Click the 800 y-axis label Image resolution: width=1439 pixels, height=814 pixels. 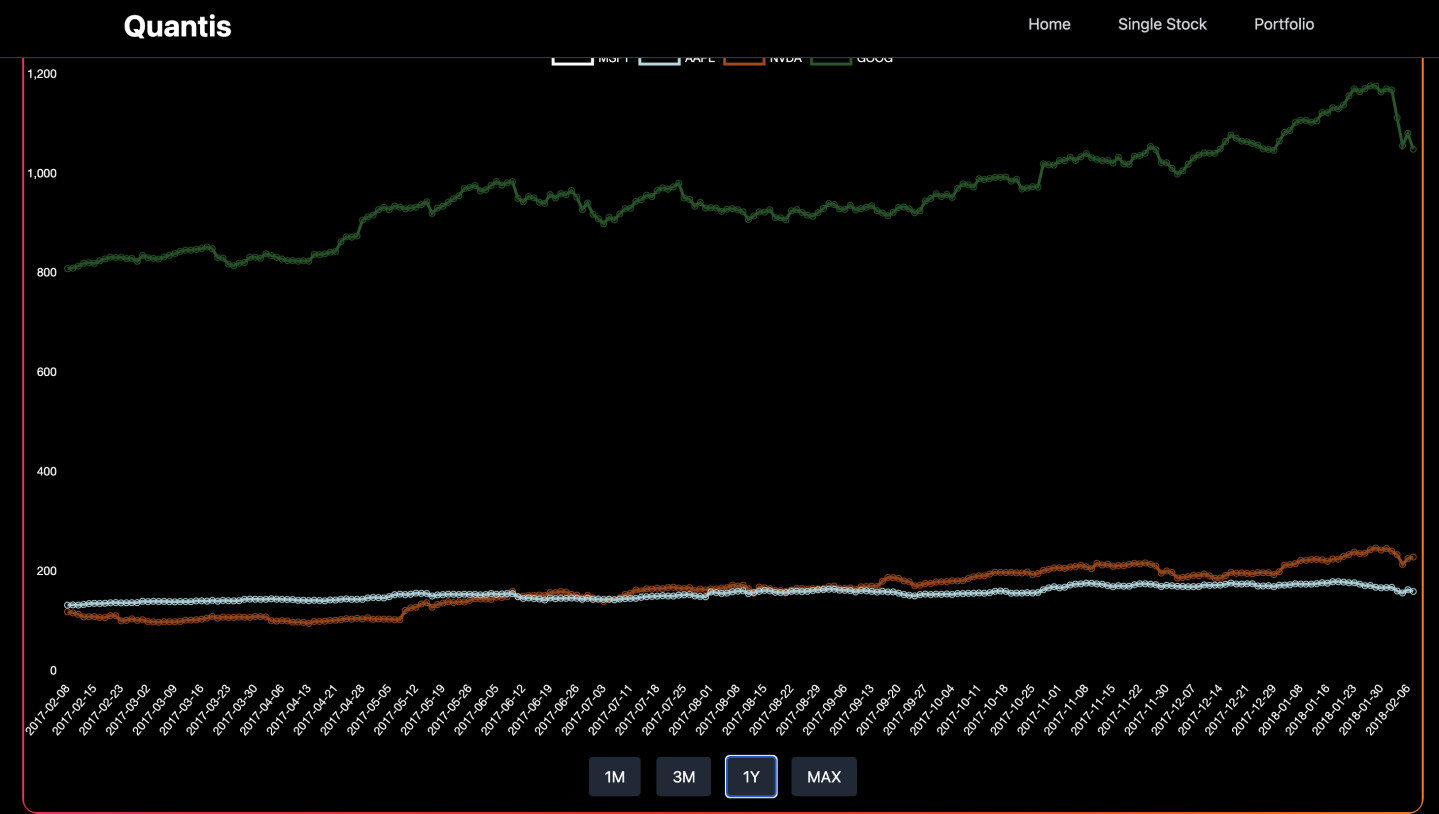tap(47, 272)
